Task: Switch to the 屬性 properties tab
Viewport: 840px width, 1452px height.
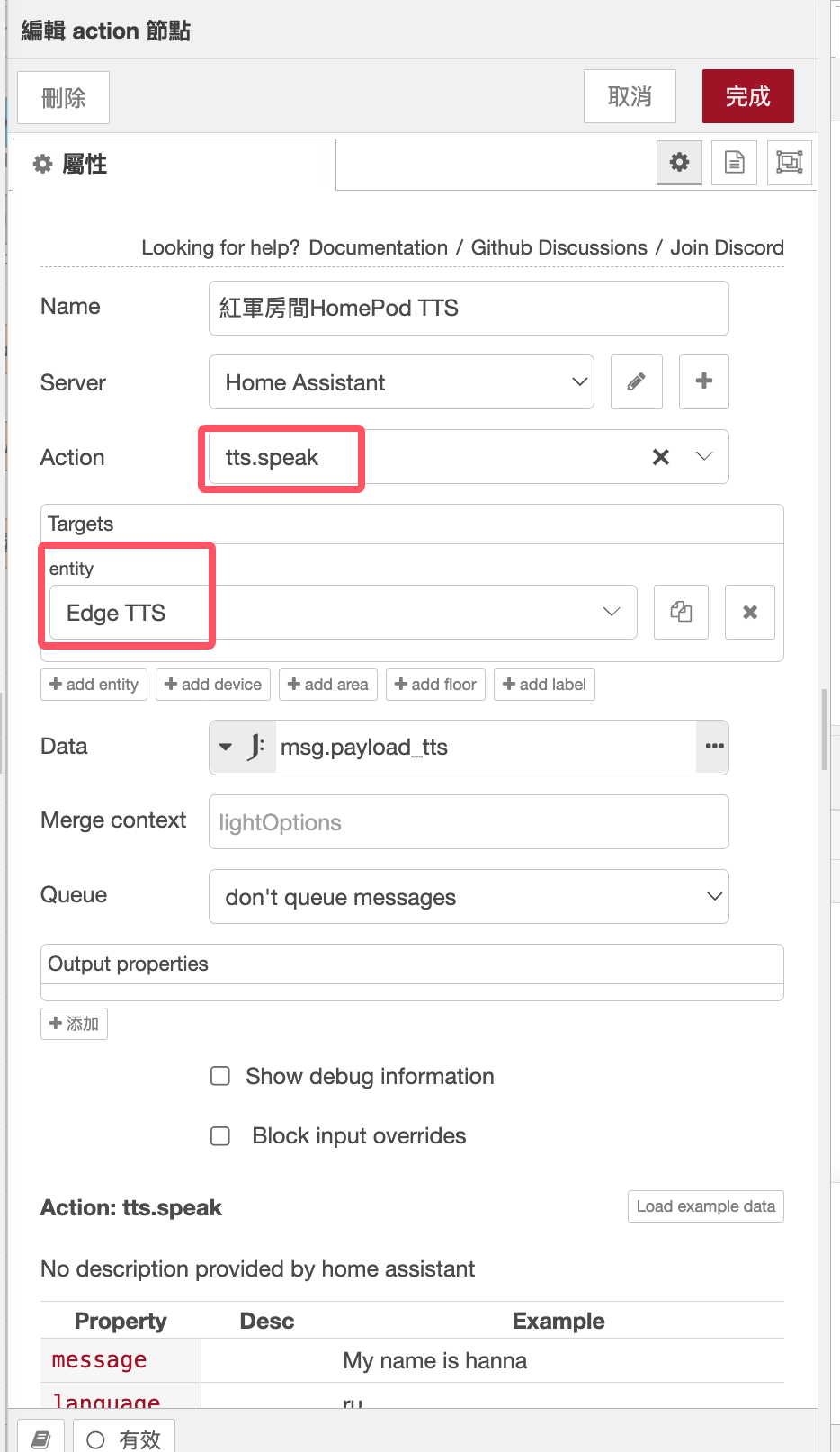Action: click(x=174, y=165)
